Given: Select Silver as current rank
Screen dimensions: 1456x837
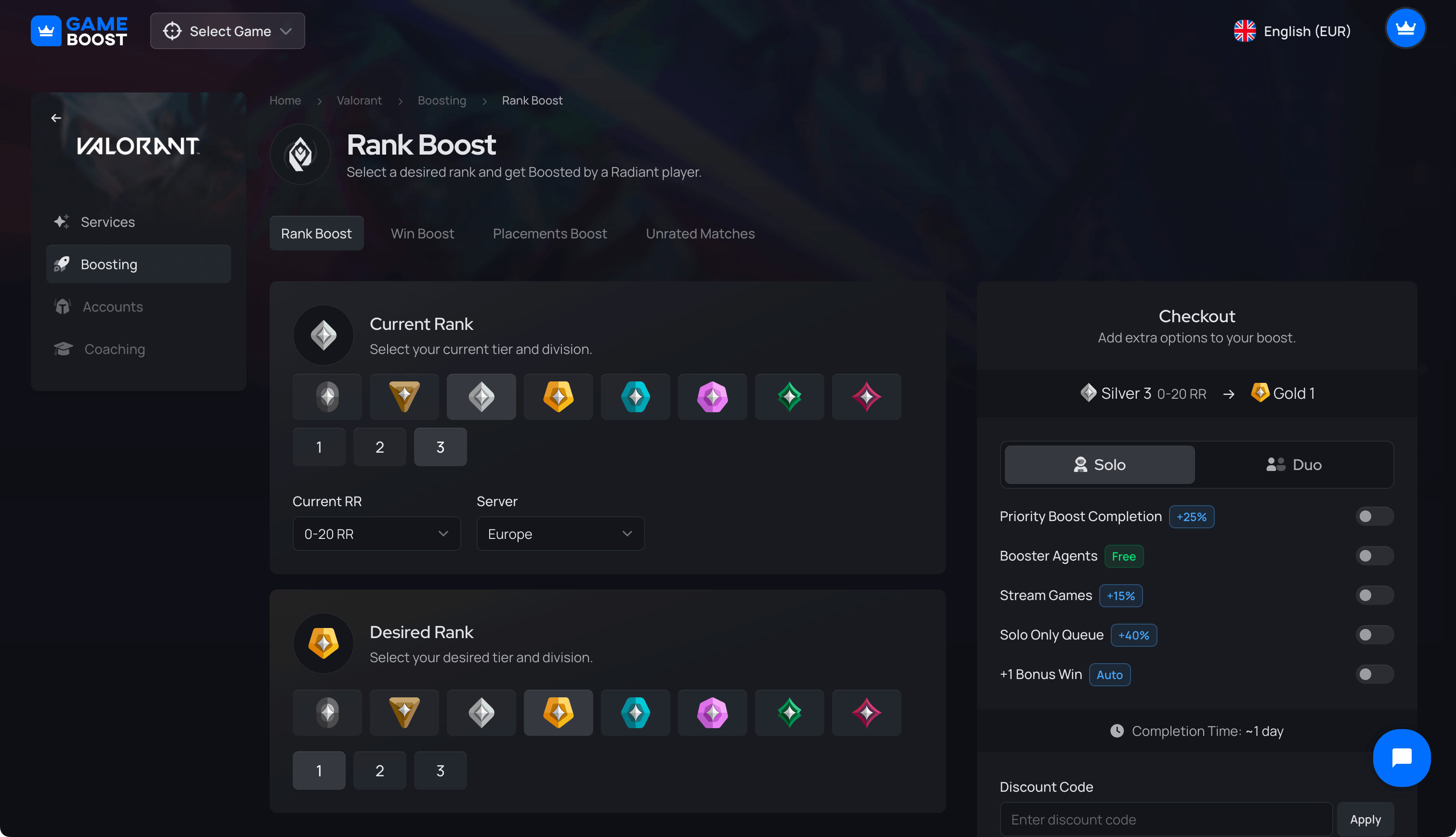Looking at the screenshot, I should tap(481, 397).
